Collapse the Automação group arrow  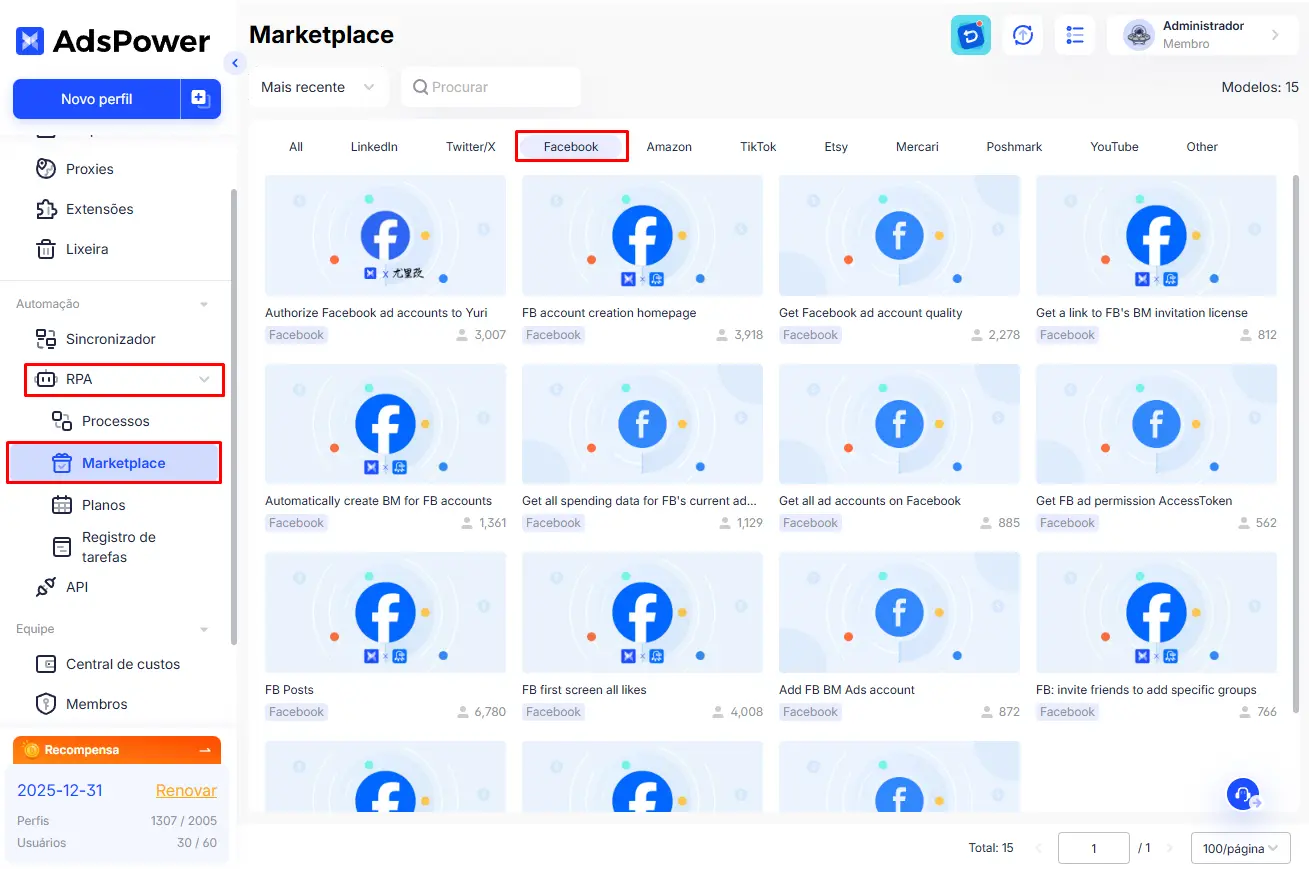204,304
